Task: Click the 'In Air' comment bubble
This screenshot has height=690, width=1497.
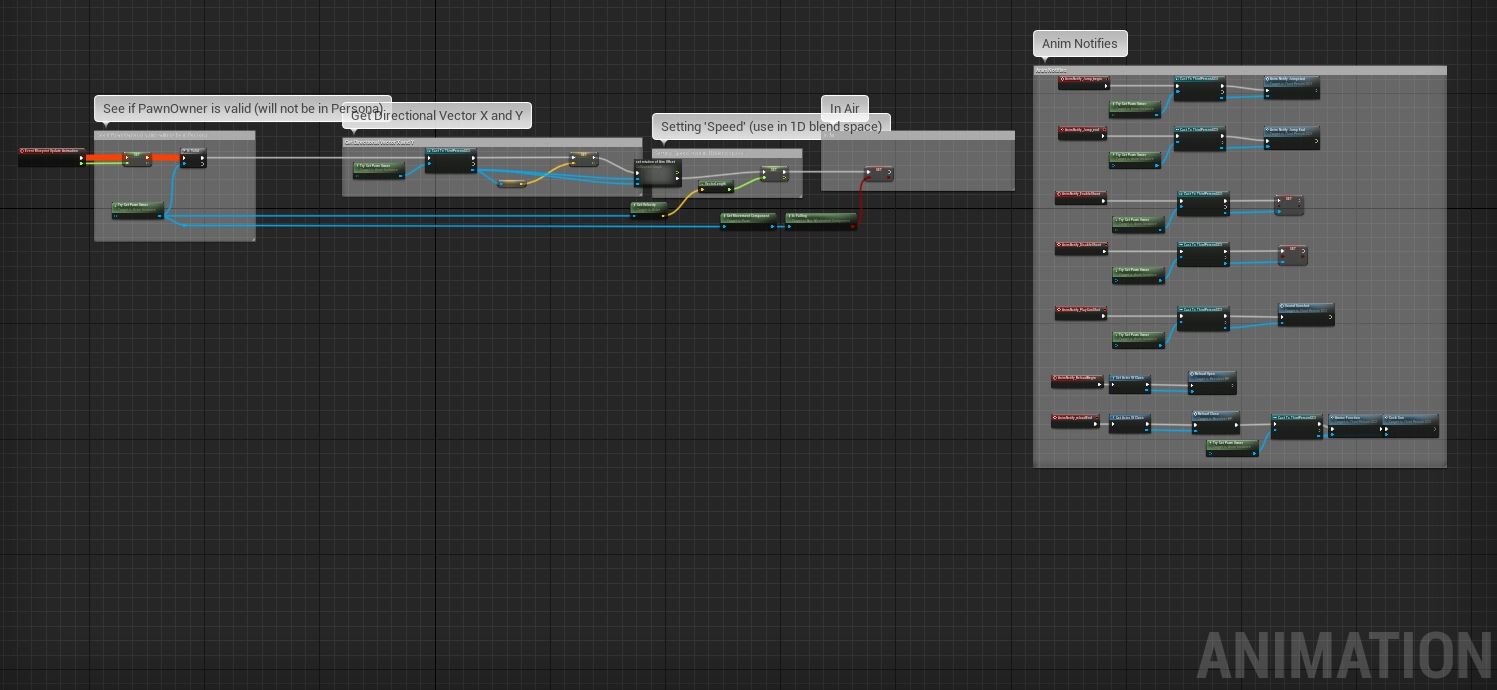Action: [845, 108]
